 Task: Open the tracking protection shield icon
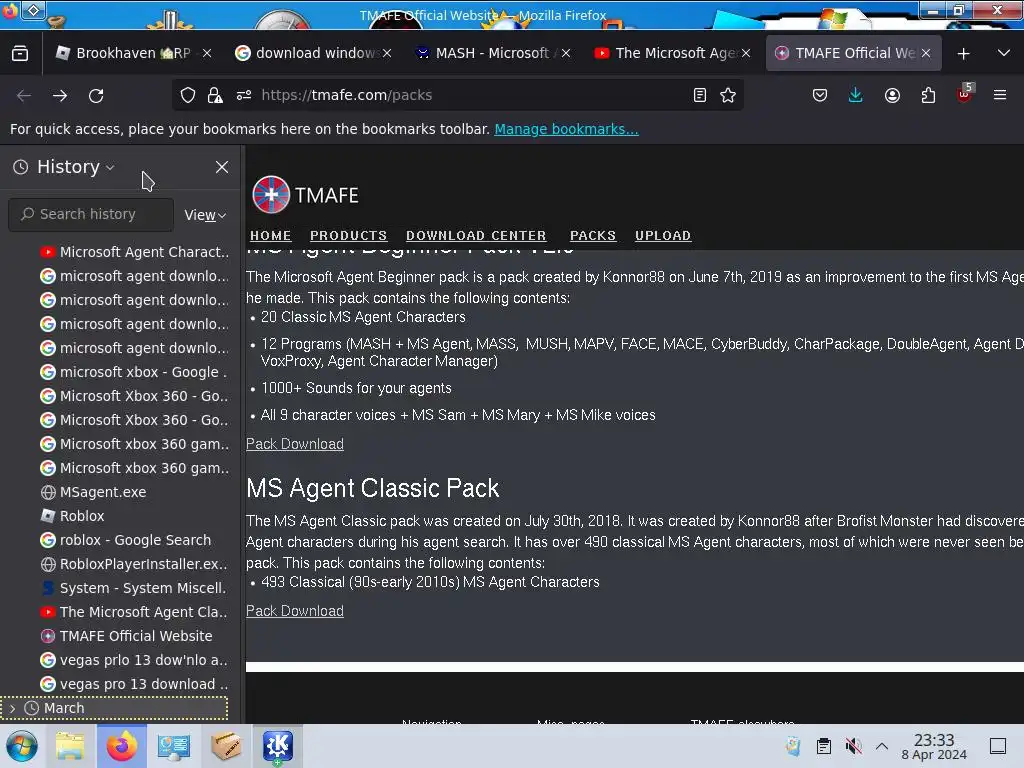click(x=188, y=95)
